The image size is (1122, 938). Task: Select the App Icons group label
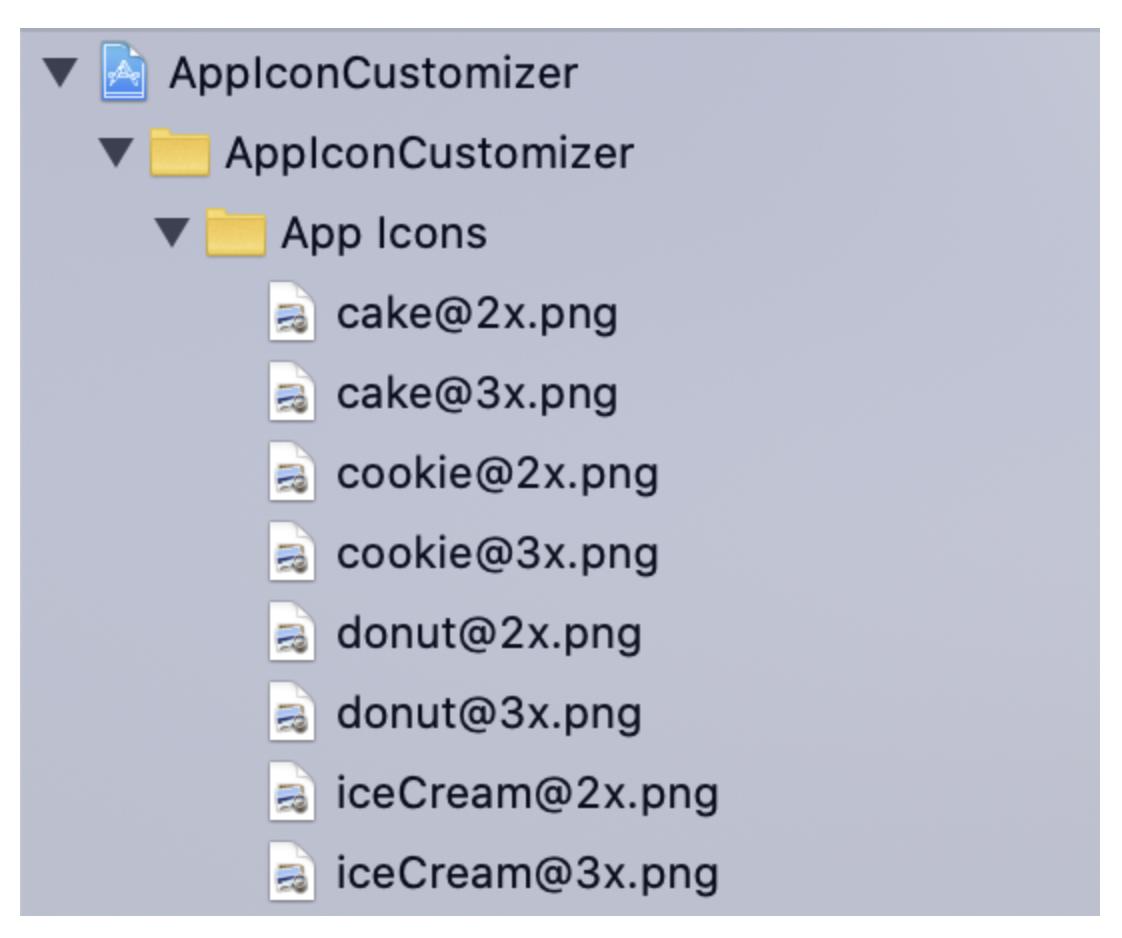click(384, 234)
